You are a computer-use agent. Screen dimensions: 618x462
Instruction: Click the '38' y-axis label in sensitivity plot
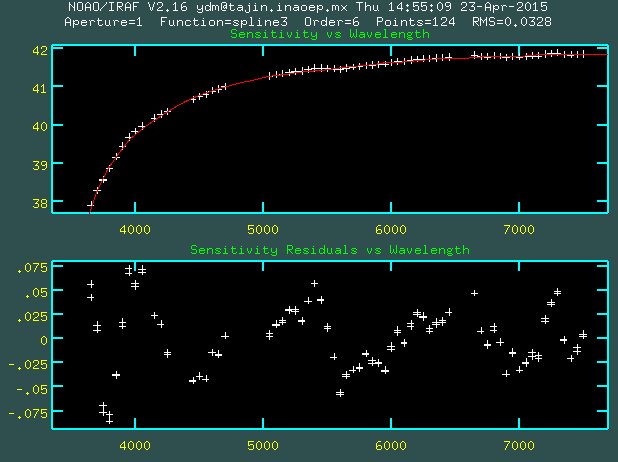click(40, 203)
